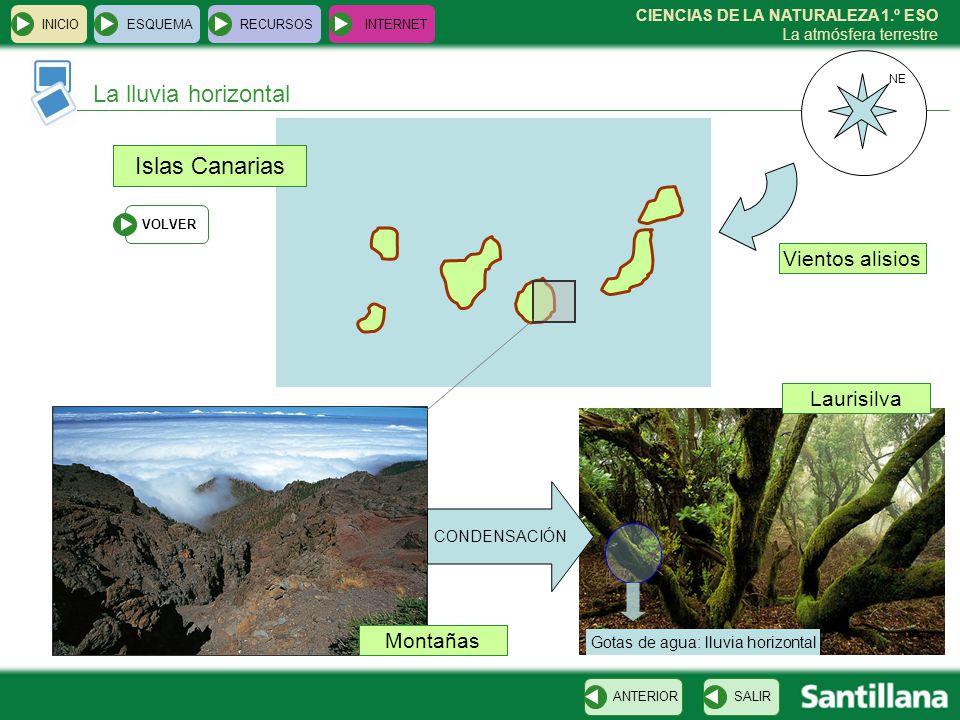
Task: Click the CIENCIAS DE LA NATURALEZA title
Action: 787,15
